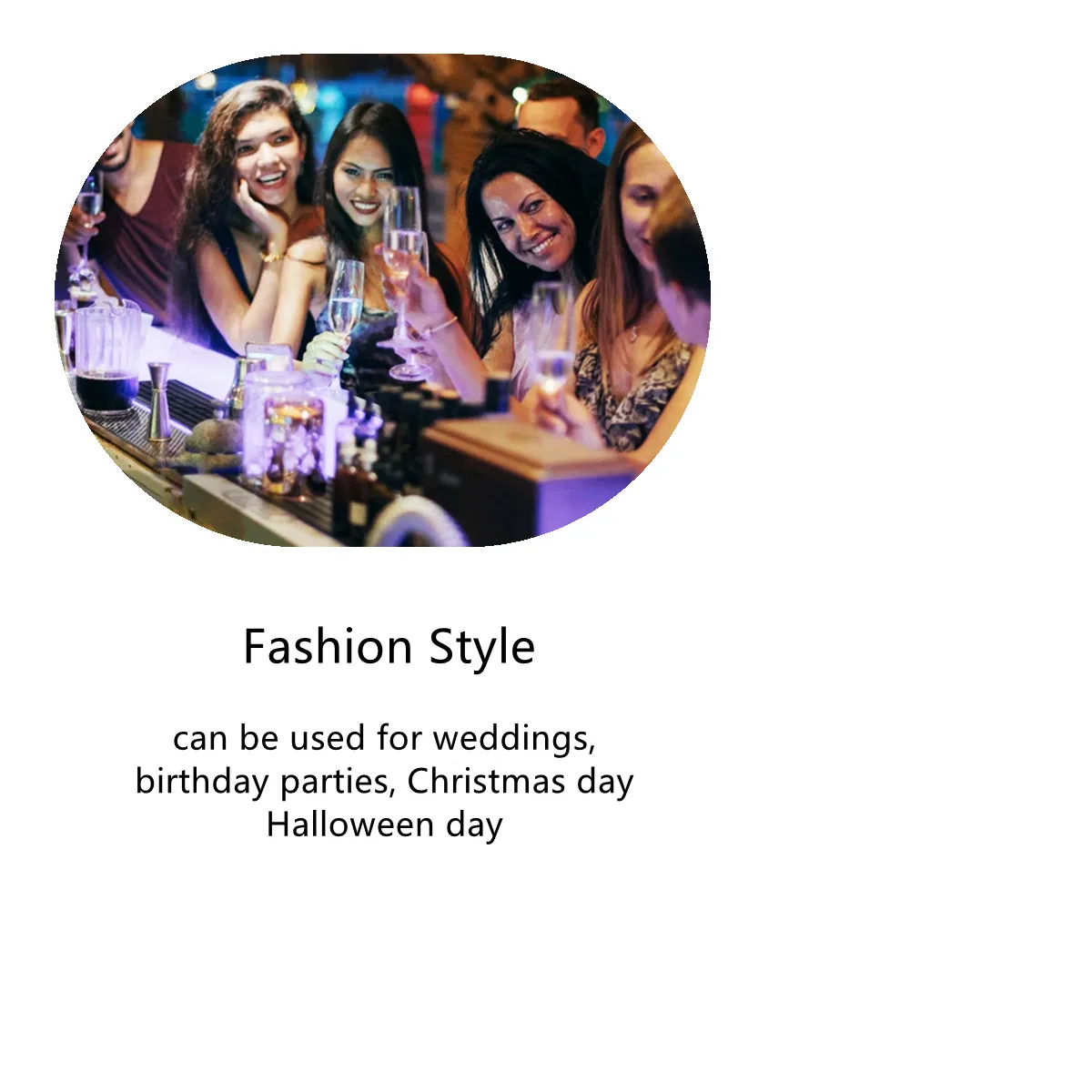The height and width of the screenshot is (1092, 1092).
Task: Click the face of the curly-haired laughing woman
Action: [270, 155]
